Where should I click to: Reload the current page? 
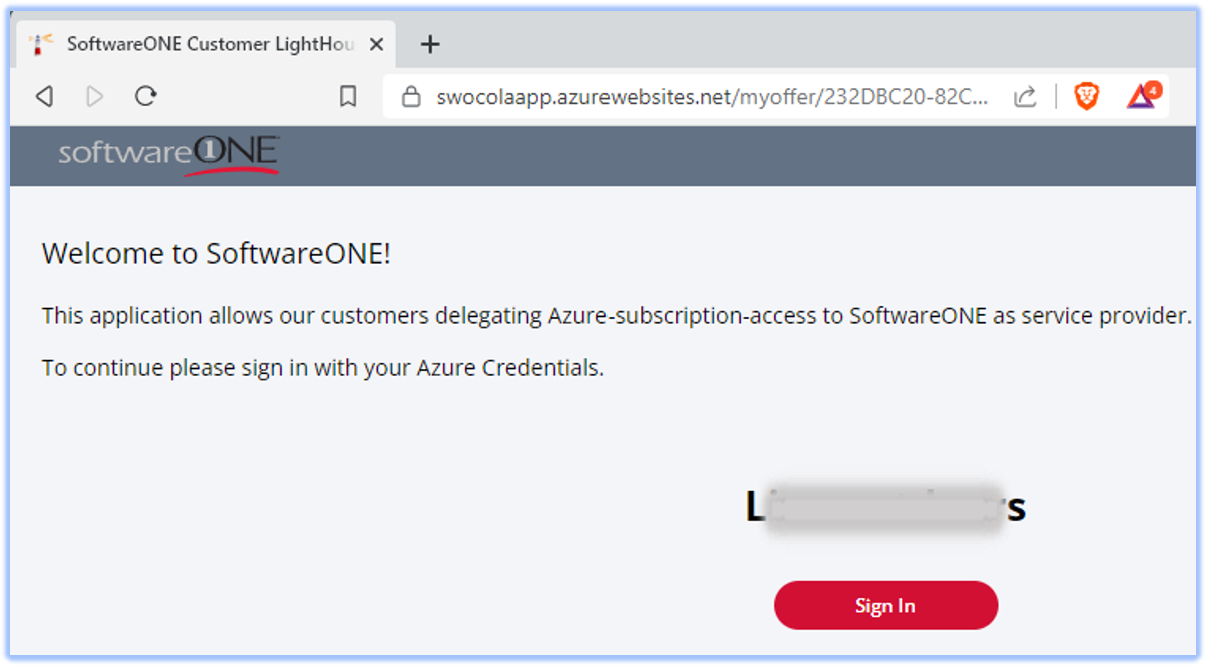pos(146,96)
